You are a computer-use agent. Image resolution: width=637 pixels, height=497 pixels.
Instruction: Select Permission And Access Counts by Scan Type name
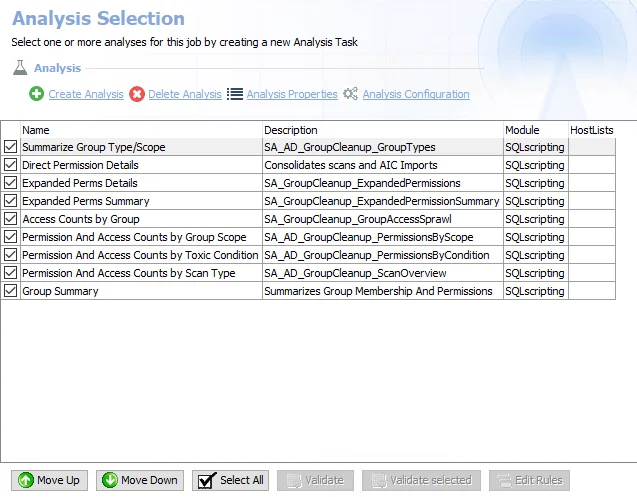(x=129, y=273)
